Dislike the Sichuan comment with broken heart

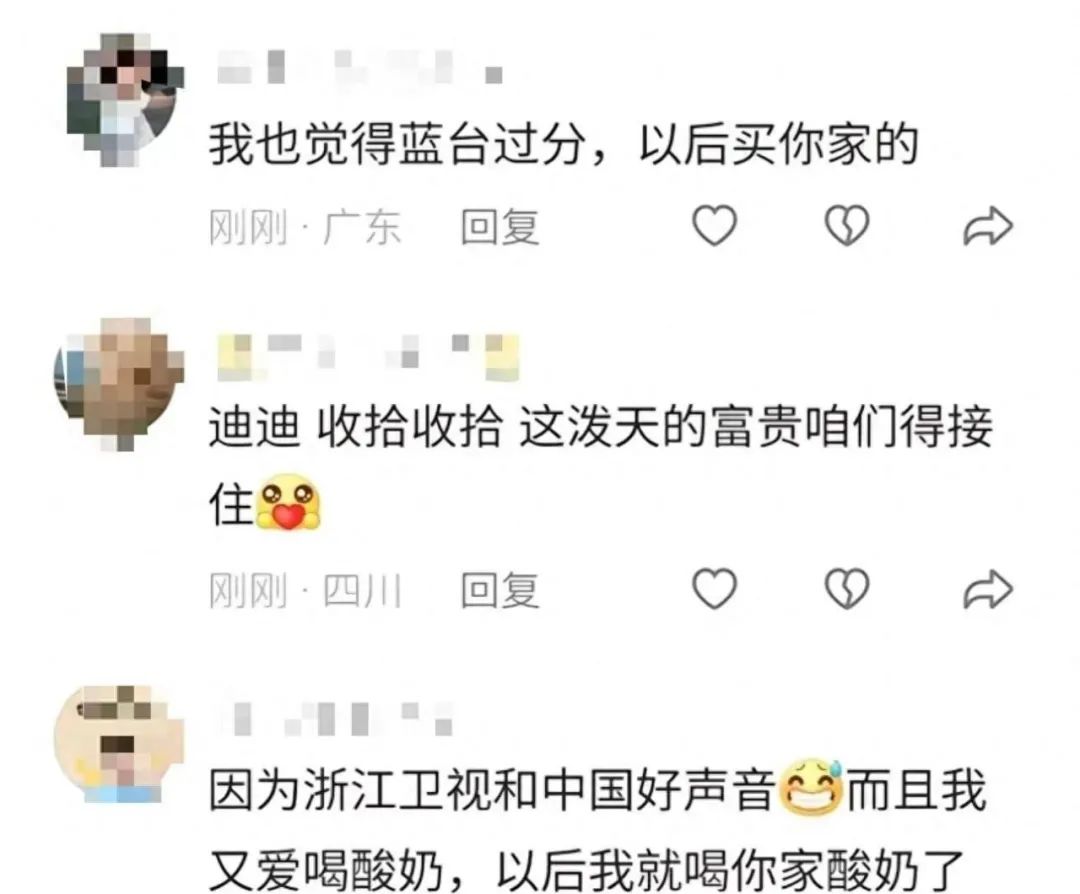tap(847, 589)
